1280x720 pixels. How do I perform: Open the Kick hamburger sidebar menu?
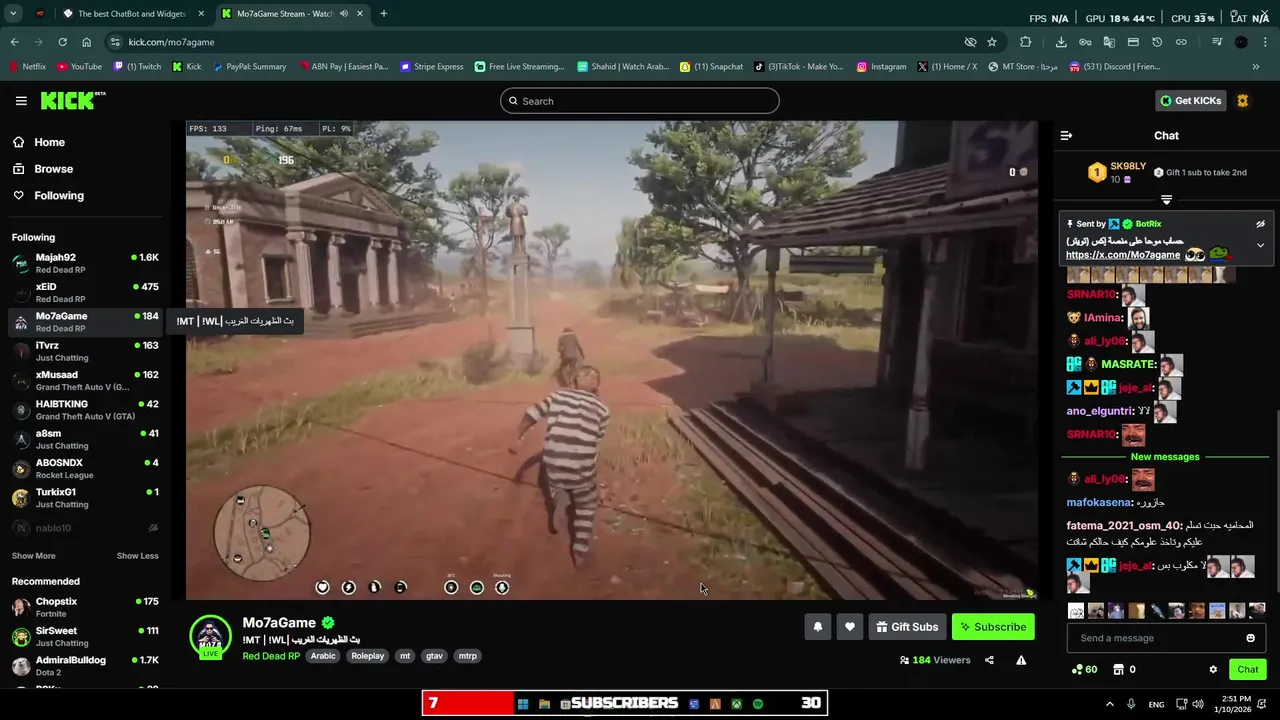click(21, 101)
